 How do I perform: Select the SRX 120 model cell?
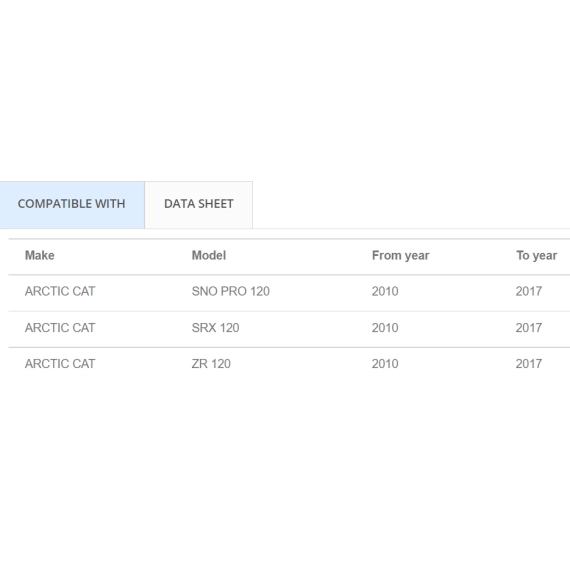215,328
